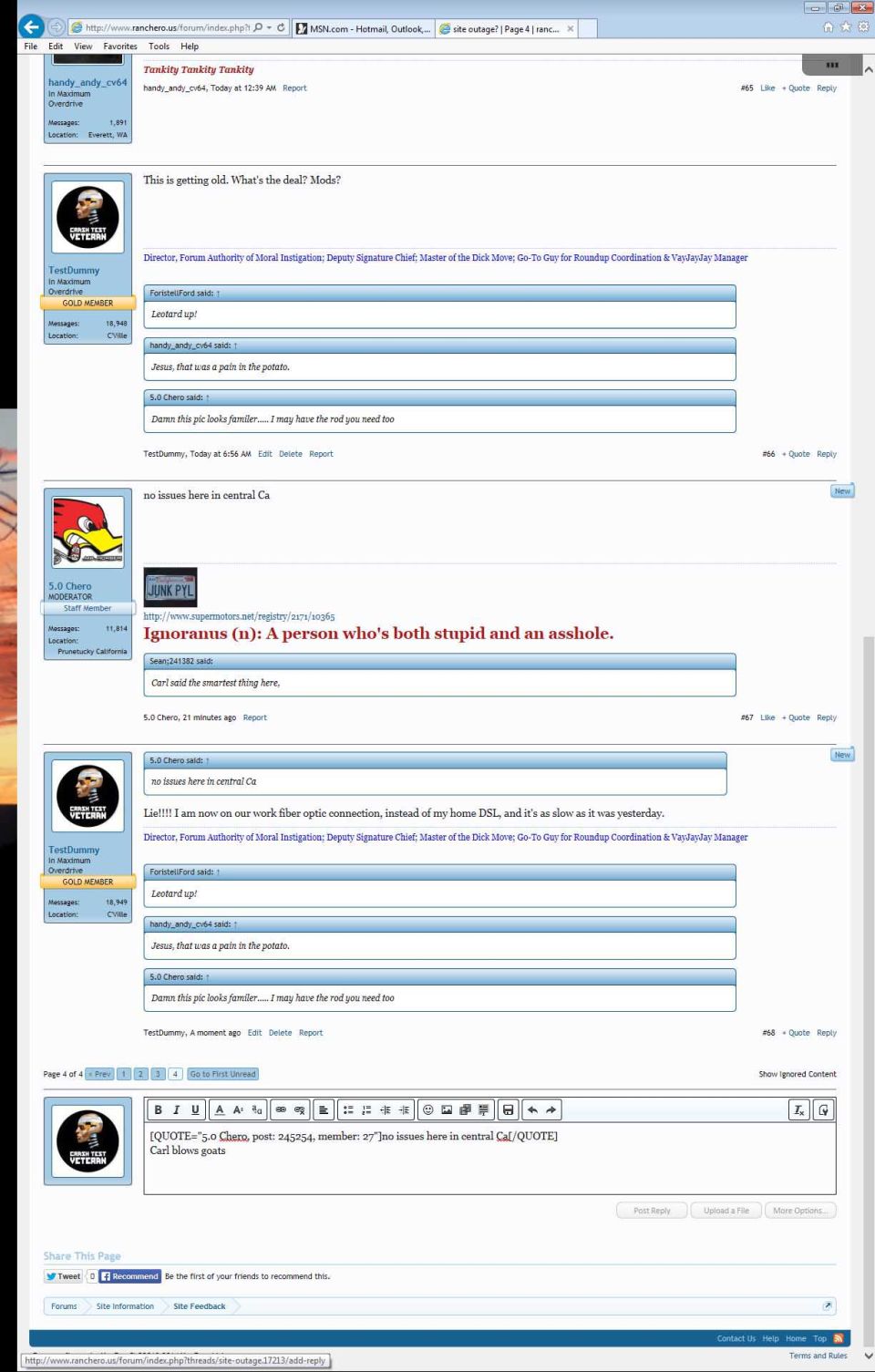This screenshot has height=1372, width=875.
Task: Outdent the text in the editor
Action: 386,1109
